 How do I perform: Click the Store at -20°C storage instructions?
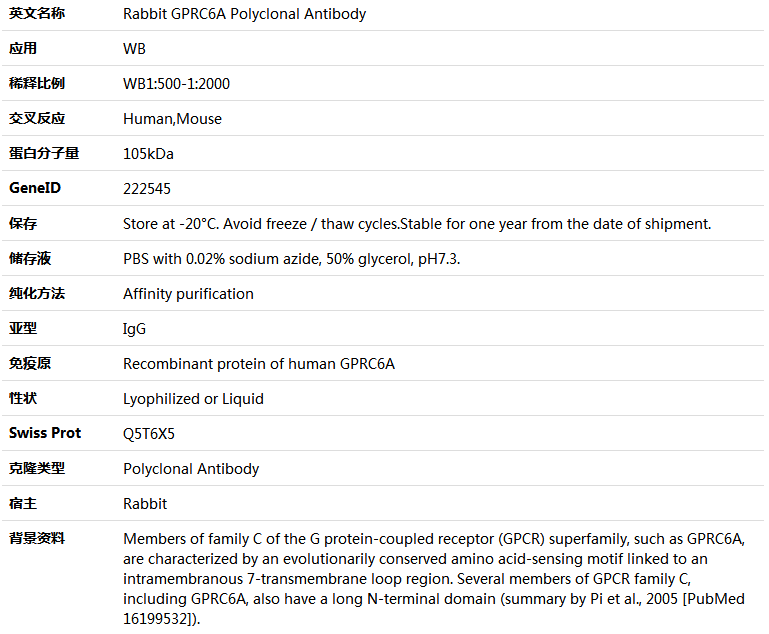point(417,224)
